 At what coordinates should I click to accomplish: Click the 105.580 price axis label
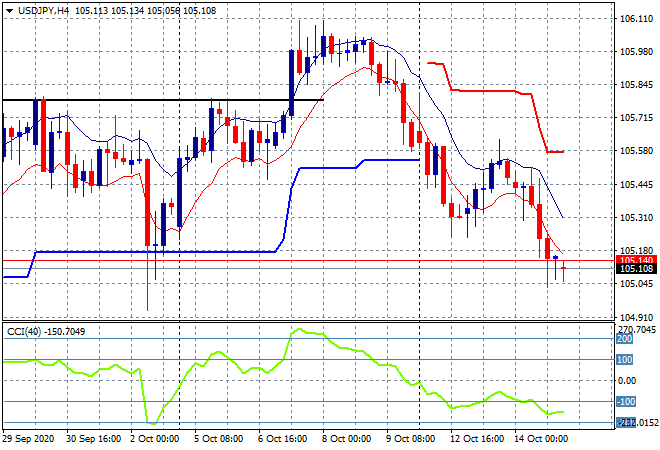point(635,151)
